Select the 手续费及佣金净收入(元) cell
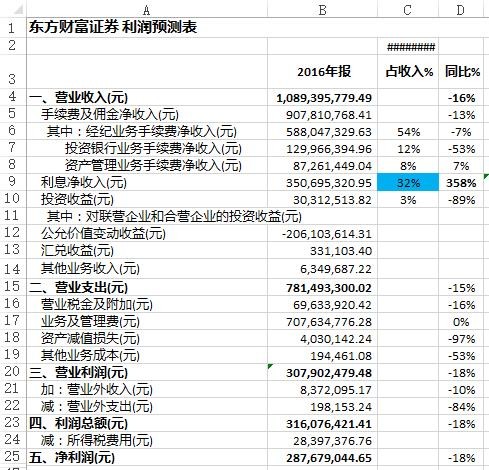The image size is (489, 470). point(147,115)
